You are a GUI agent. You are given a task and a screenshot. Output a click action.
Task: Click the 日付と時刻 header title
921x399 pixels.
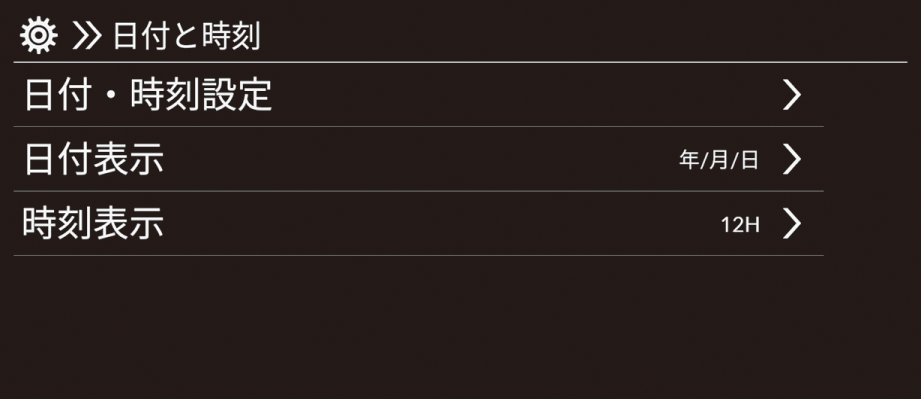tap(186, 38)
